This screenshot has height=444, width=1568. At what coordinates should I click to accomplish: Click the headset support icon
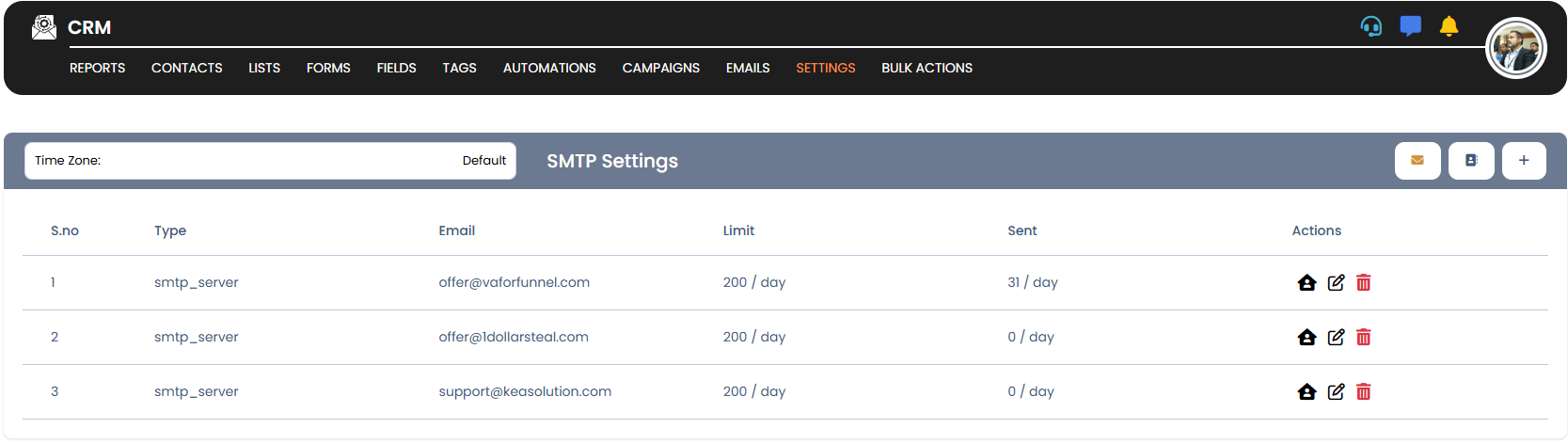point(1371,26)
